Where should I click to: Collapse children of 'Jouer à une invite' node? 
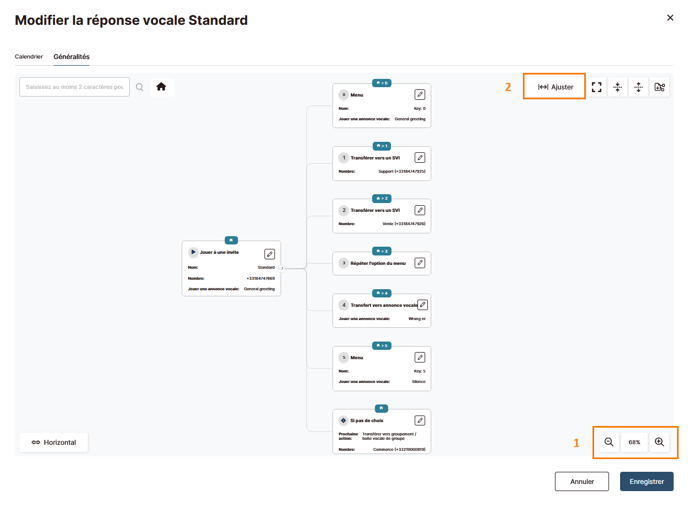pos(282,268)
